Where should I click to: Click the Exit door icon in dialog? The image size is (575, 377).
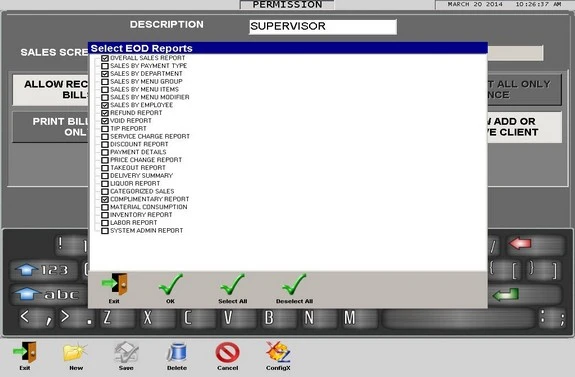pyautogui.click(x=114, y=284)
